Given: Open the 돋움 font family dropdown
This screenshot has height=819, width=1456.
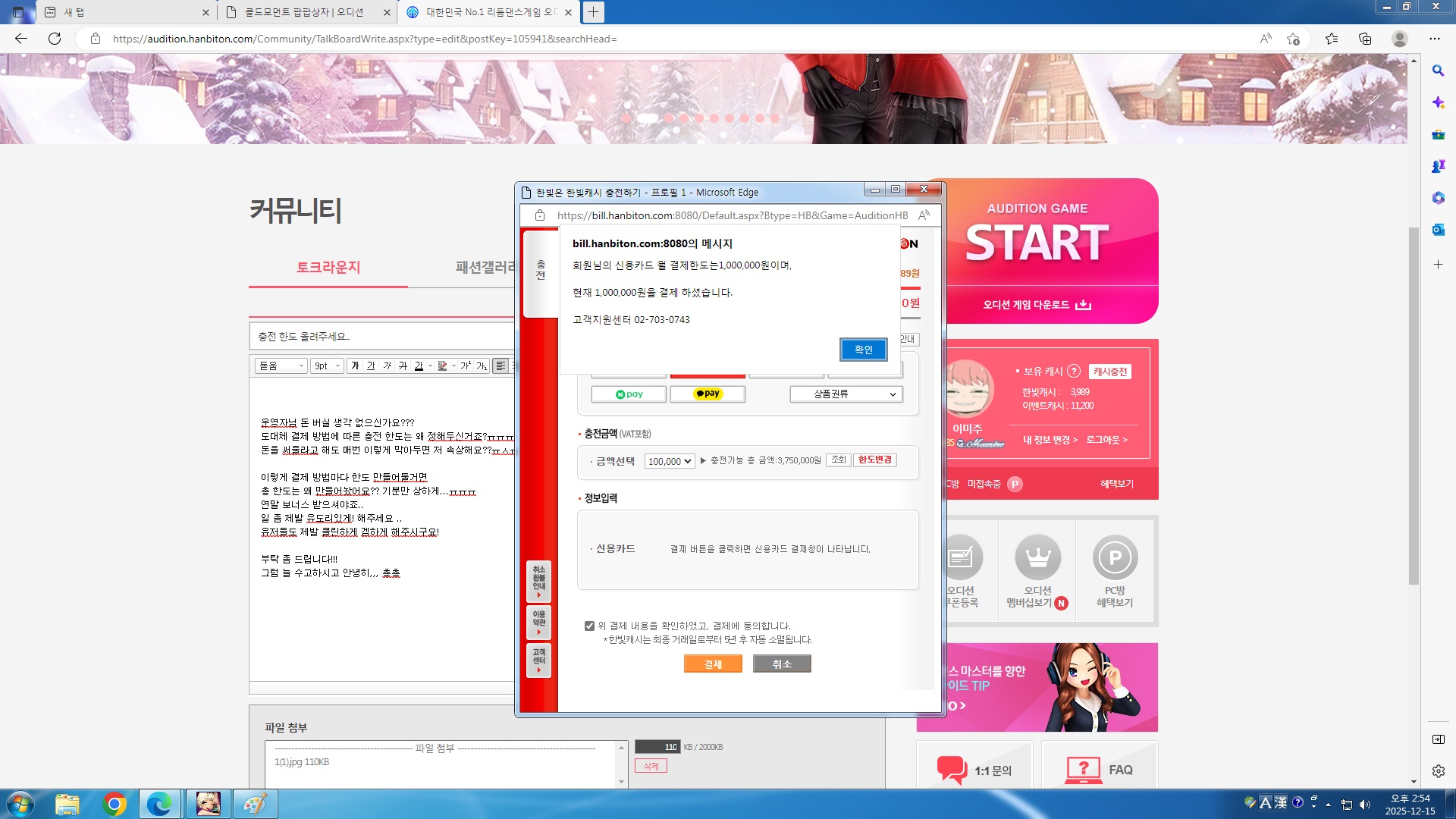Looking at the screenshot, I should [x=281, y=366].
